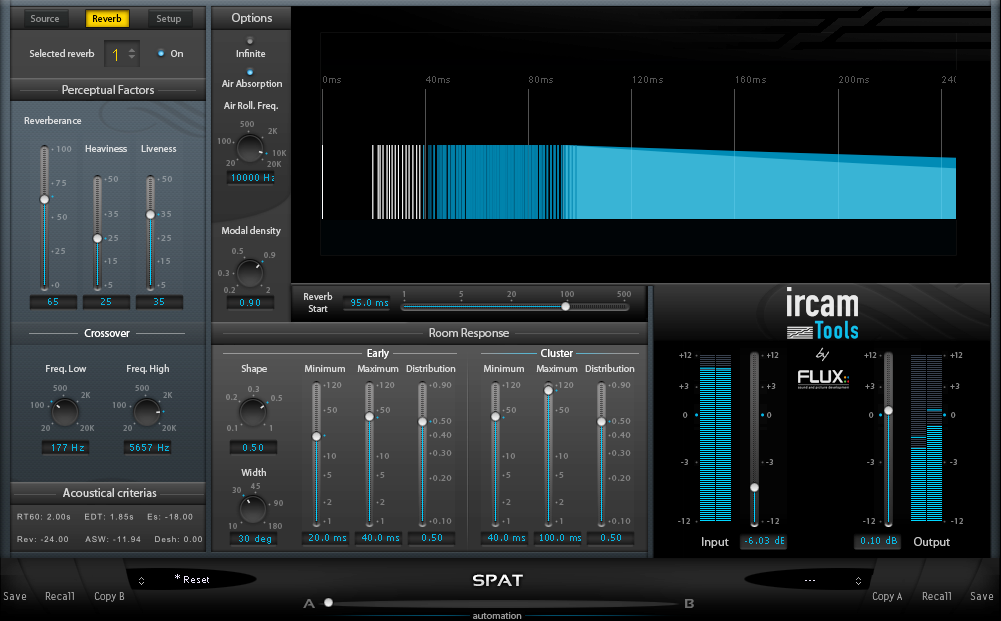Toggle the selected reverb On switch
Image resolution: width=1001 pixels, height=621 pixels.
[161, 54]
